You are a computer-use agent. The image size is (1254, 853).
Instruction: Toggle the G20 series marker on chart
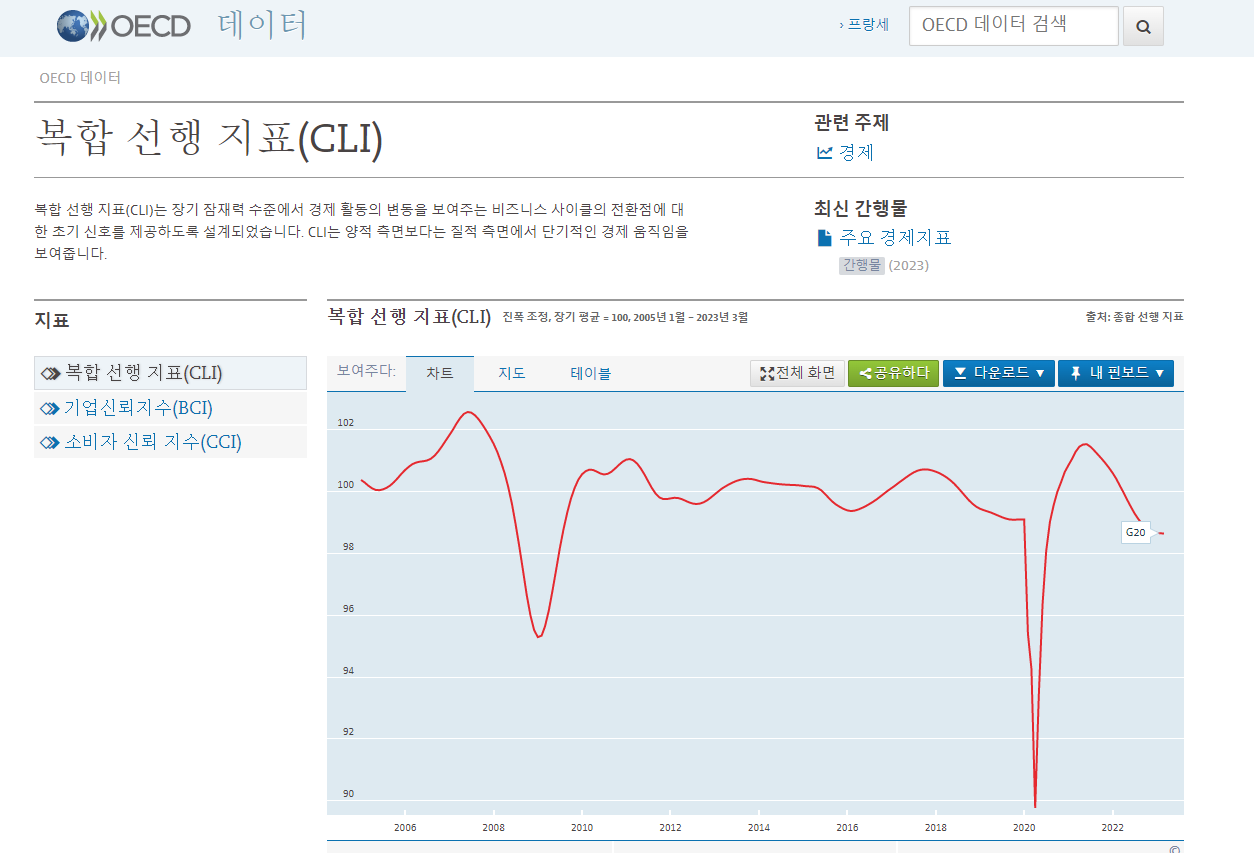[1136, 532]
